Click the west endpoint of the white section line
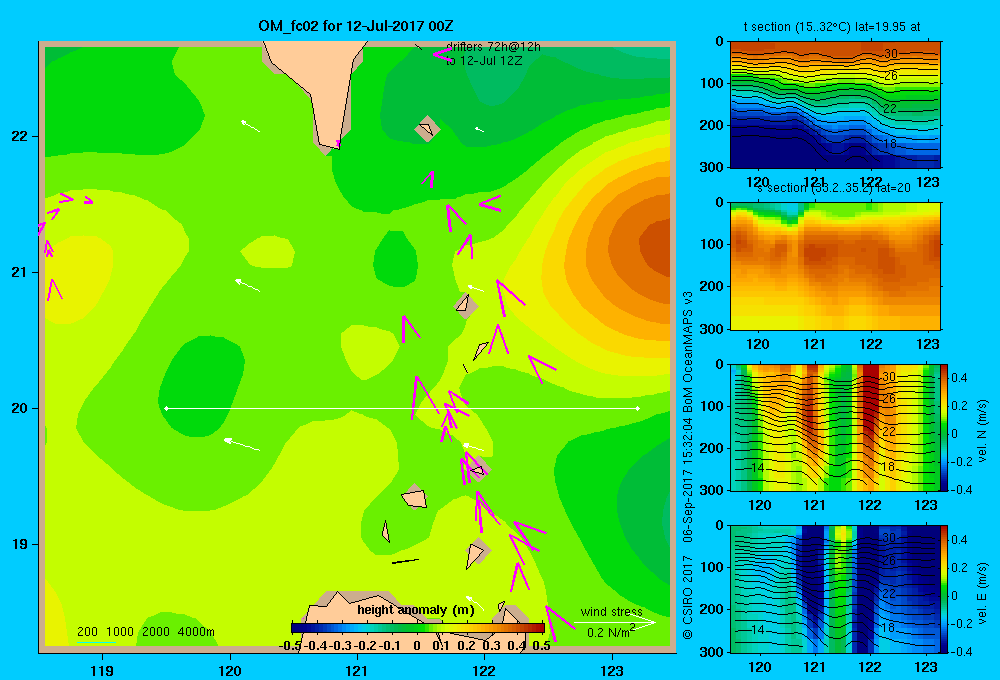This screenshot has height=680, width=1000. 166,408
